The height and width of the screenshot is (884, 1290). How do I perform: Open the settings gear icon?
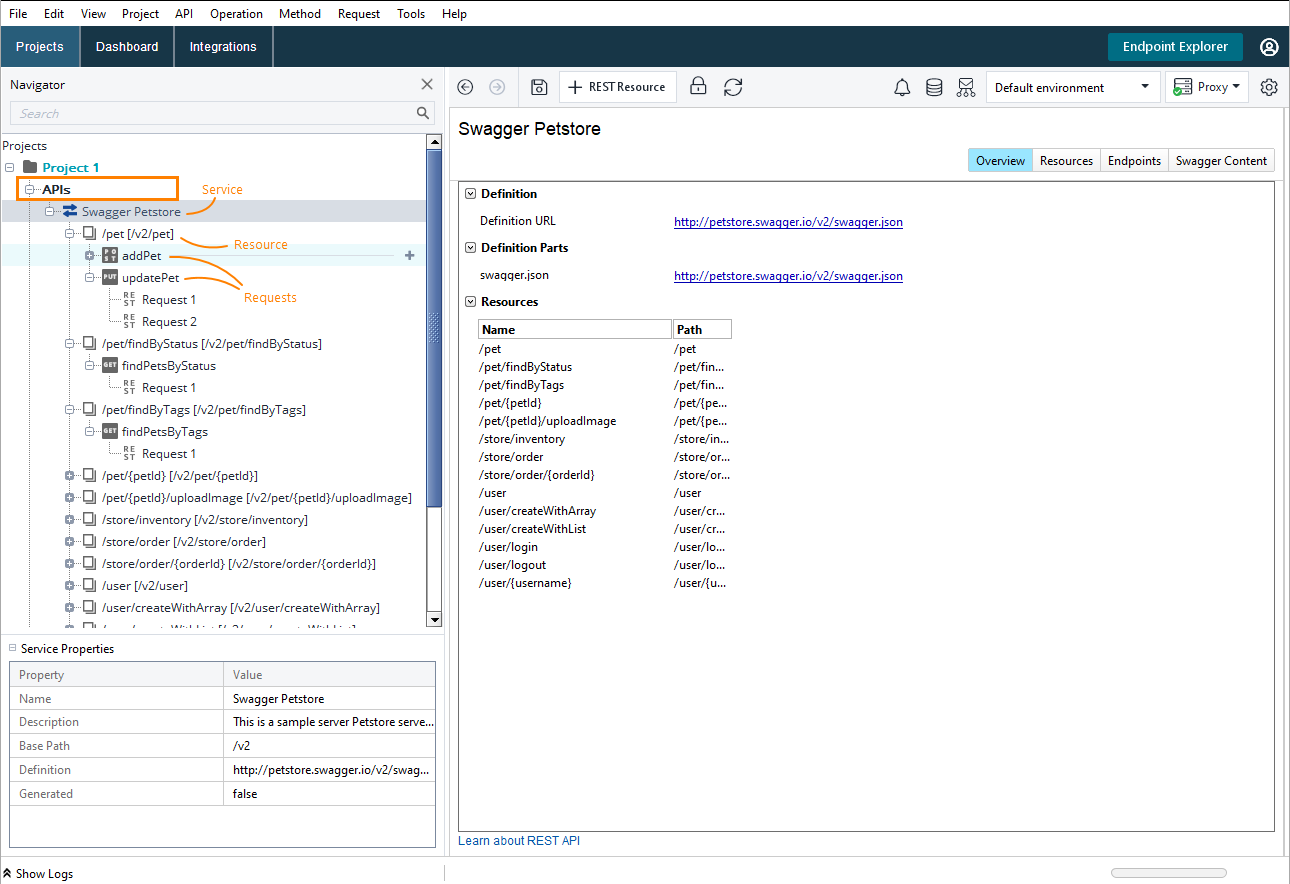1269,87
